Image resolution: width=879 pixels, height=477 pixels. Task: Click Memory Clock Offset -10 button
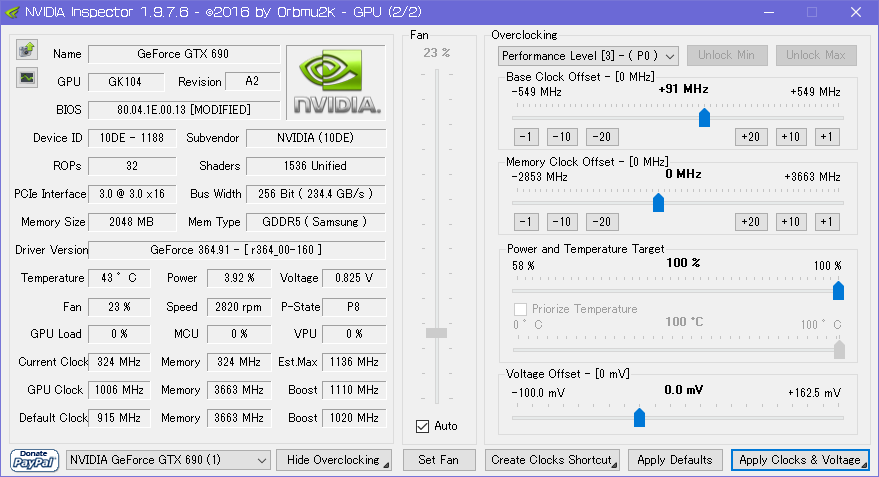pos(562,222)
